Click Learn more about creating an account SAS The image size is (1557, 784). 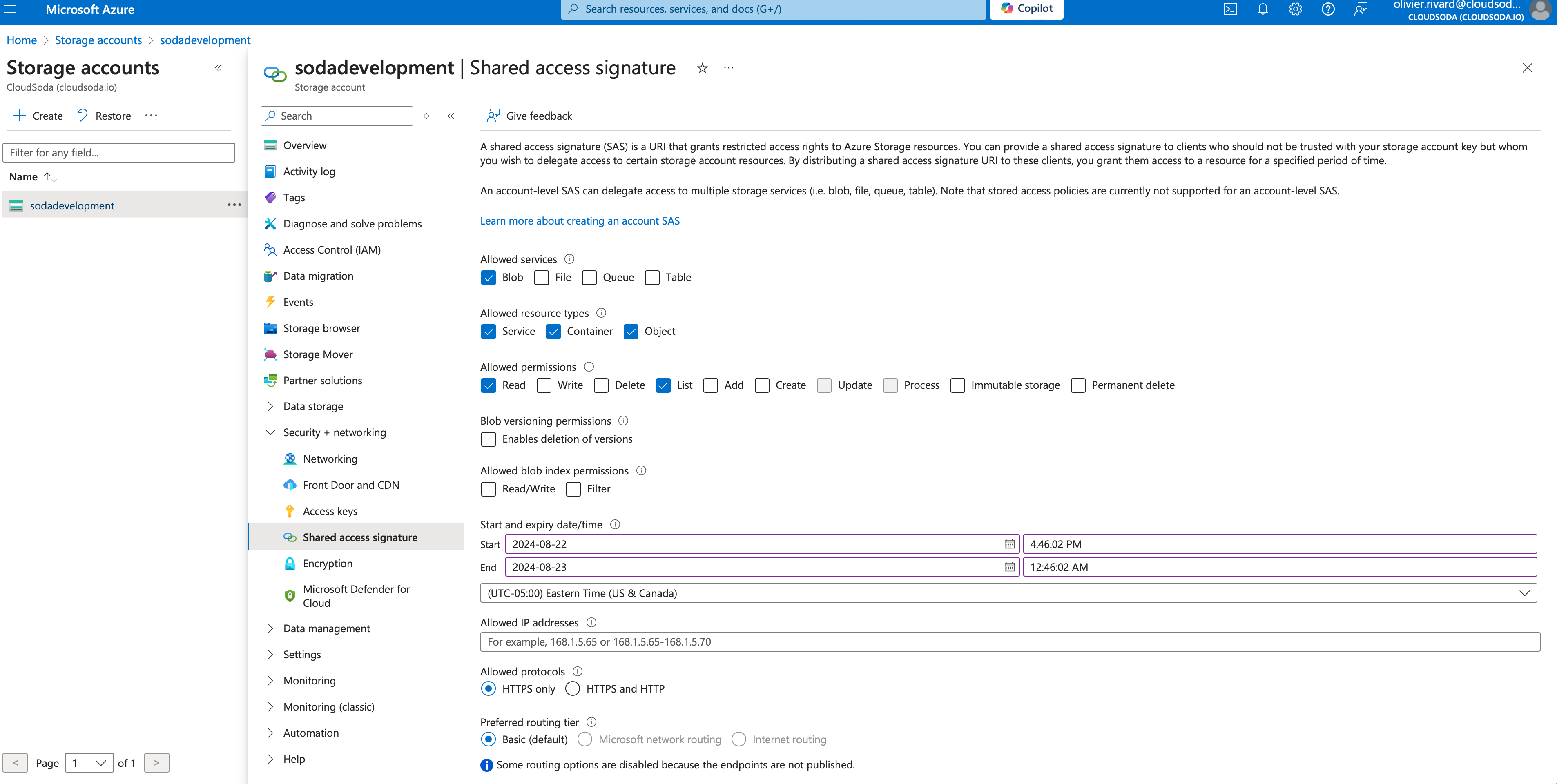[x=580, y=220]
